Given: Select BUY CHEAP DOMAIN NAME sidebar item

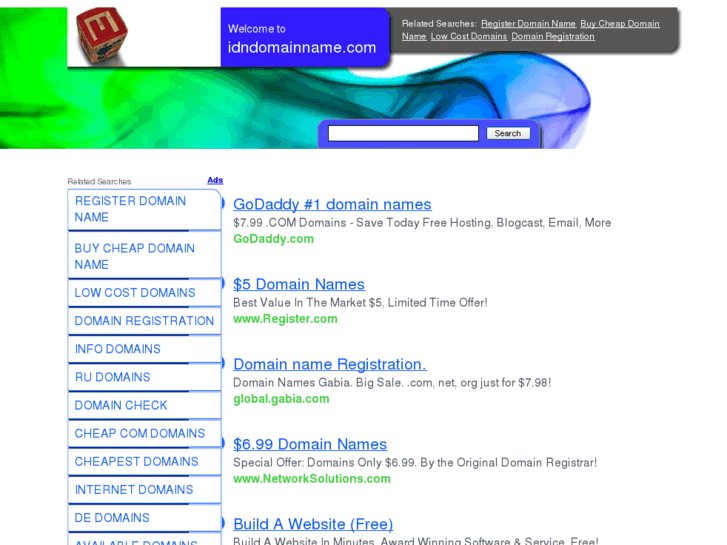Looking at the screenshot, I should [144, 256].
